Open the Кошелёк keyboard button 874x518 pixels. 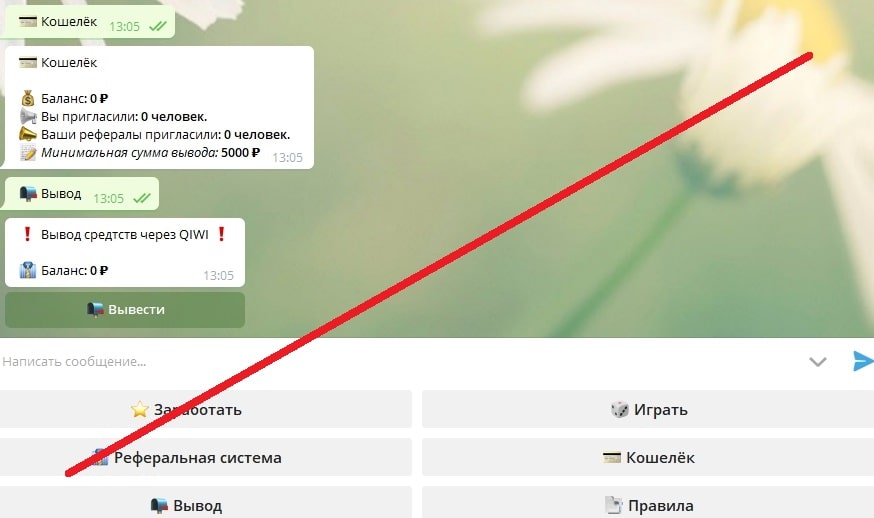tap(648, 457)
